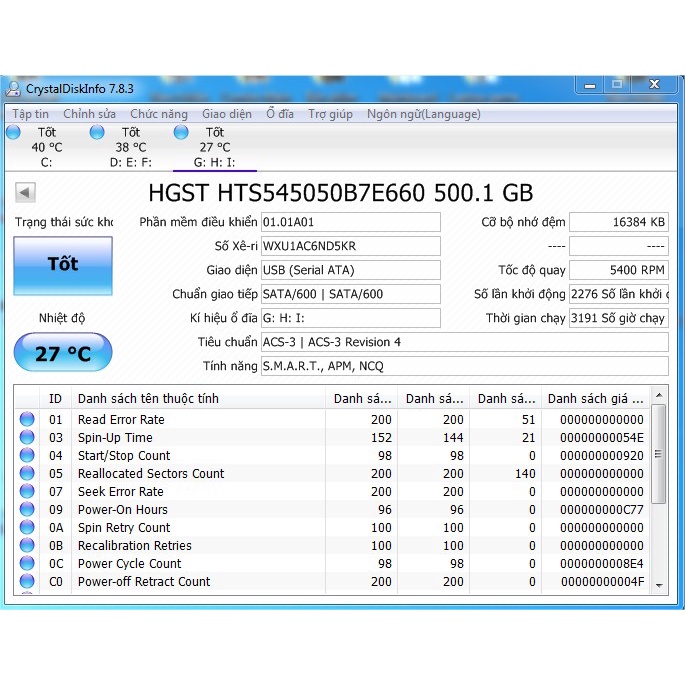Click scroll down arrow of attribute list
The height and width of the screenshot is (685, 685).
point(659,585)
